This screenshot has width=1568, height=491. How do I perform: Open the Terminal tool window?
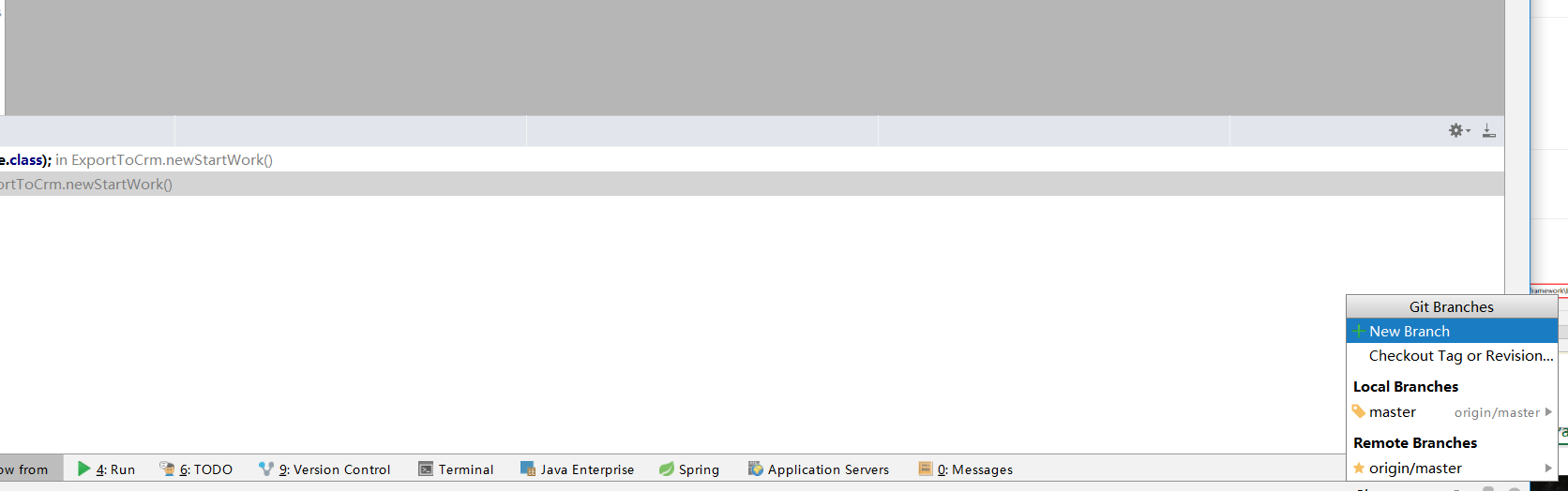[456, 469]
